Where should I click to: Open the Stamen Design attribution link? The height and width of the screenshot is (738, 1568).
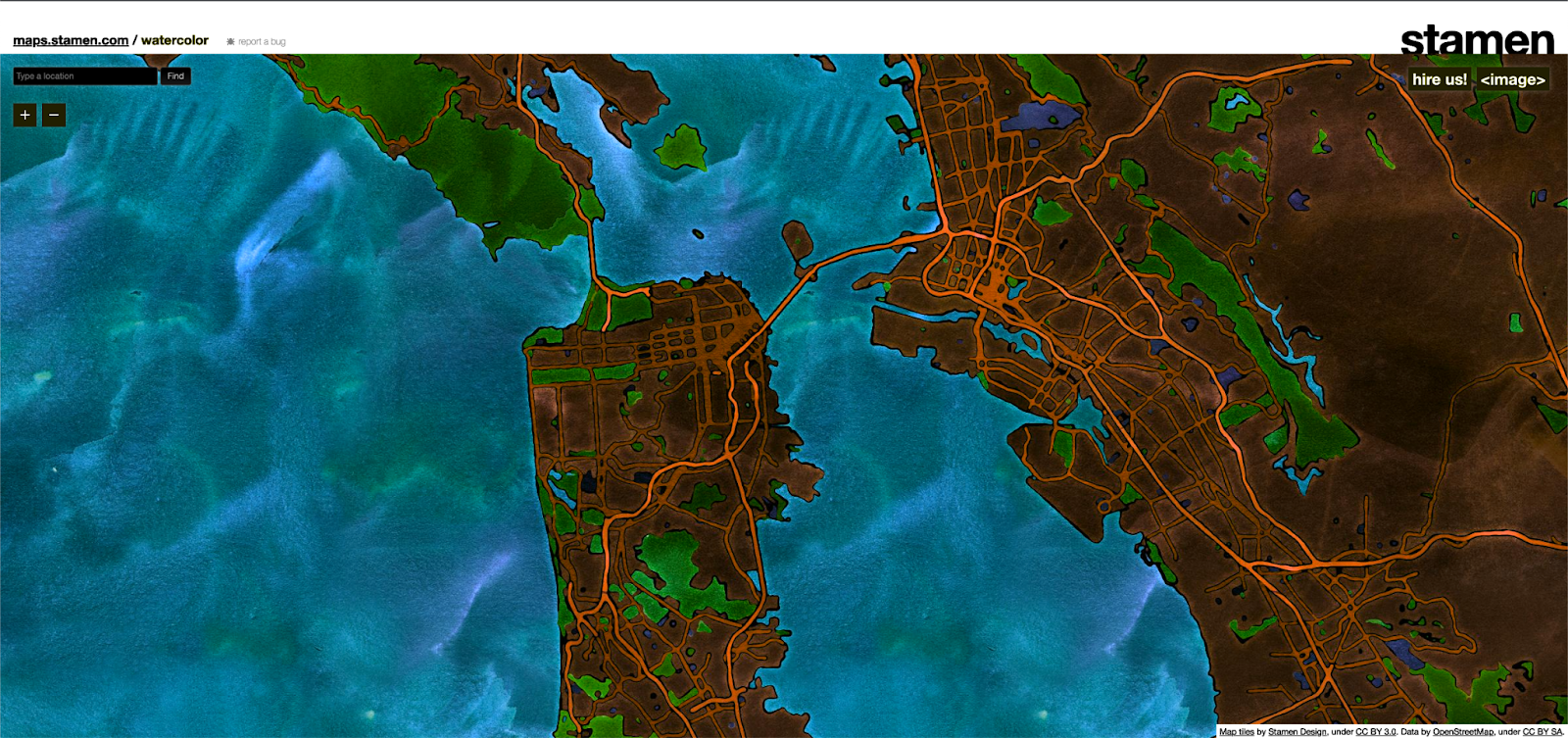coord(1297,731)
